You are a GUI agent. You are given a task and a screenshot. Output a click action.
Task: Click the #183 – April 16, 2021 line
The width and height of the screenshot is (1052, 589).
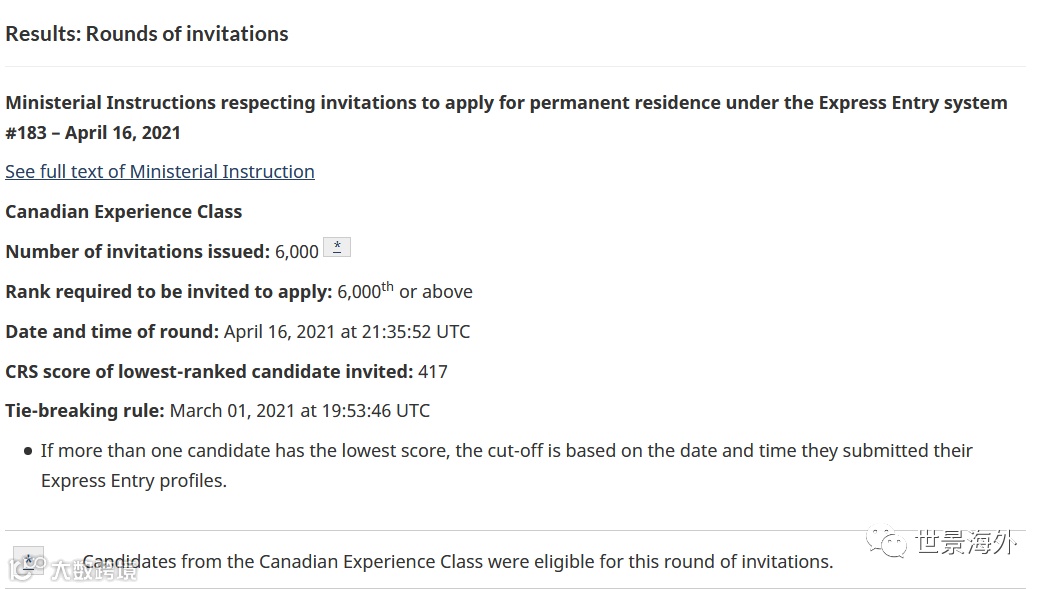[x=93, y=133]
